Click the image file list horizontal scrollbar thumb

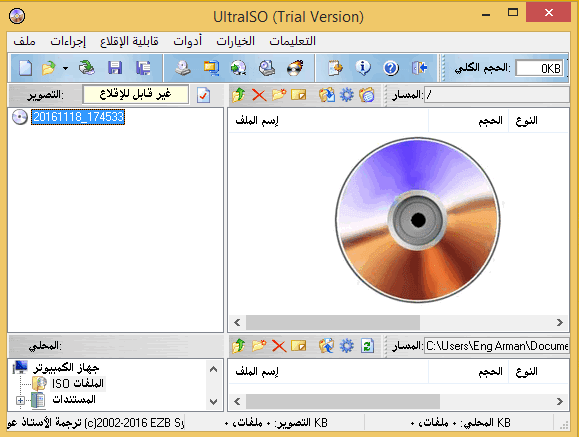click(x=333, y=322)
